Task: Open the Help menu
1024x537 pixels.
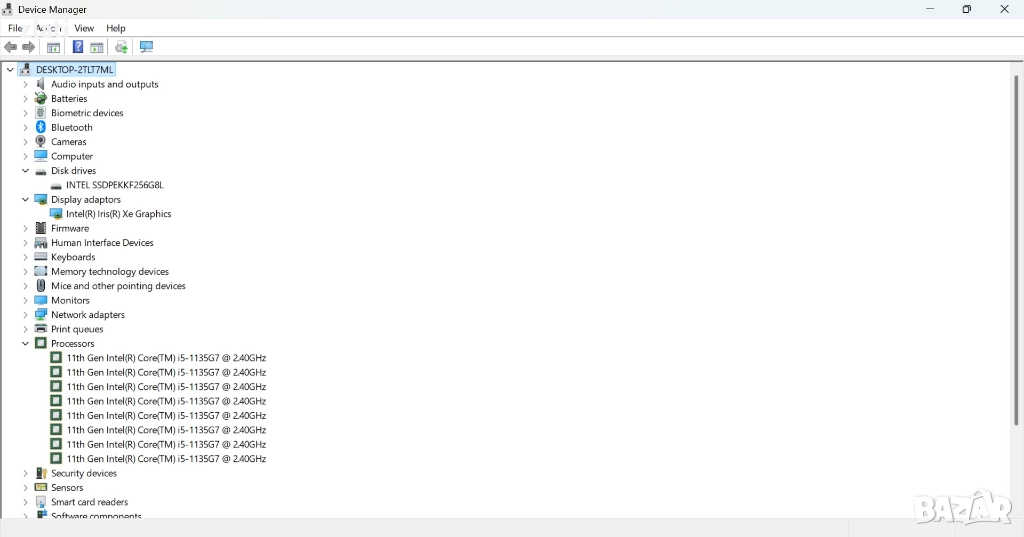Action: [x=116, y=28]
